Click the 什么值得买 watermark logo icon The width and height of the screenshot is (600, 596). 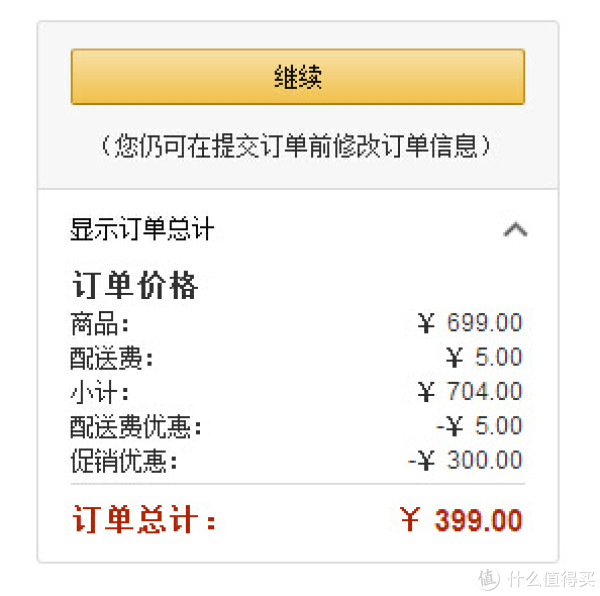[489, 578]
